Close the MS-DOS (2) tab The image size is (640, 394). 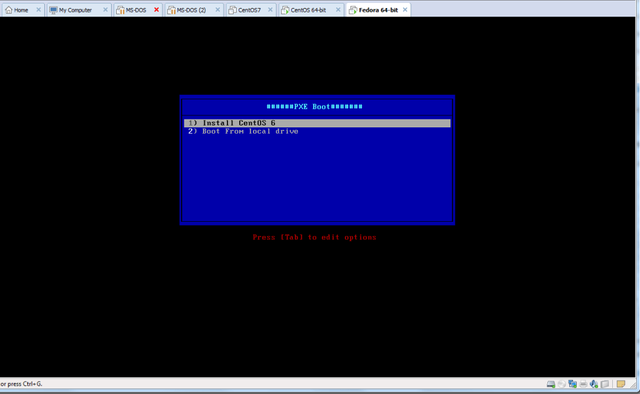(218, 10)
